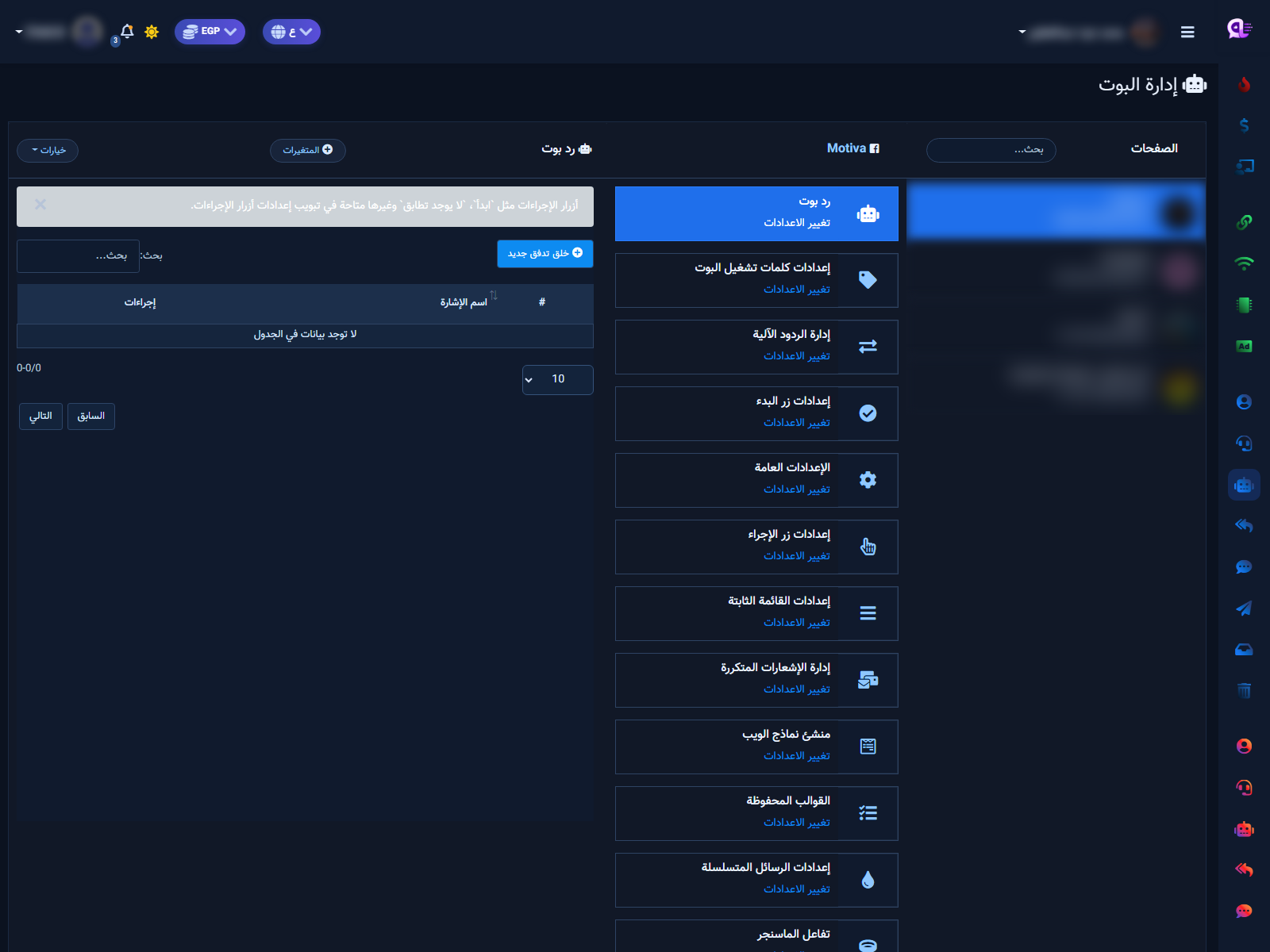Image resolution: width=1270 pixels, height=952 pixels.
Task: Toggle the sun light-mode icon
Action: [152, 32]
